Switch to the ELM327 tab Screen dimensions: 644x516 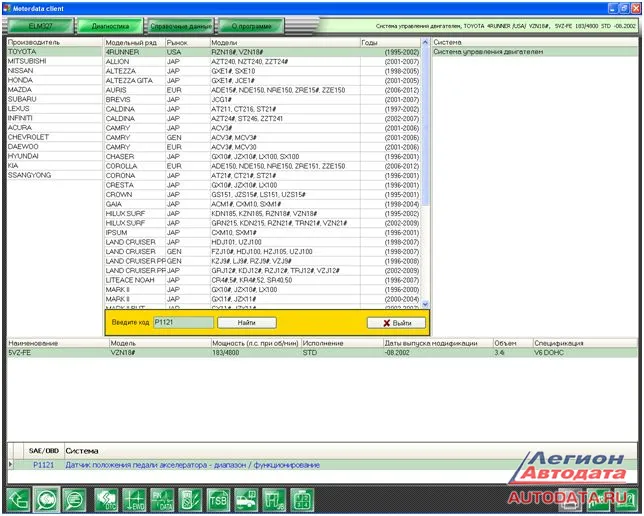tap(40, 26)
